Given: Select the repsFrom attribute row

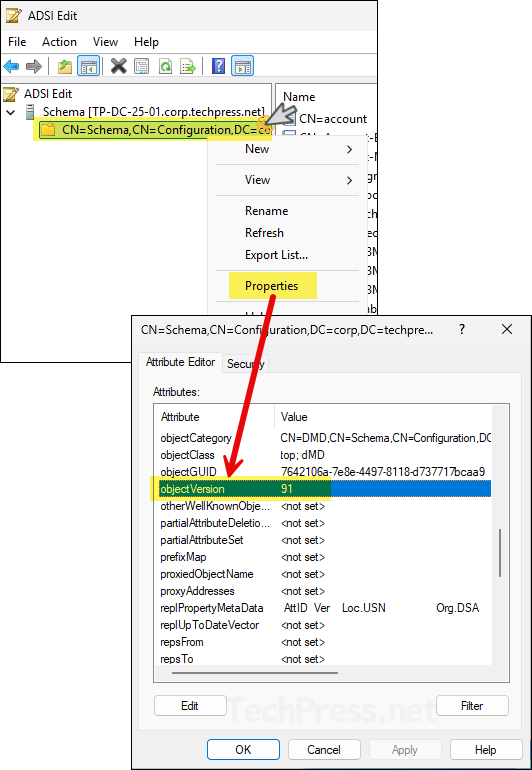Looking at the screenshot, I should pyautogui.click(x=324, y=642).
